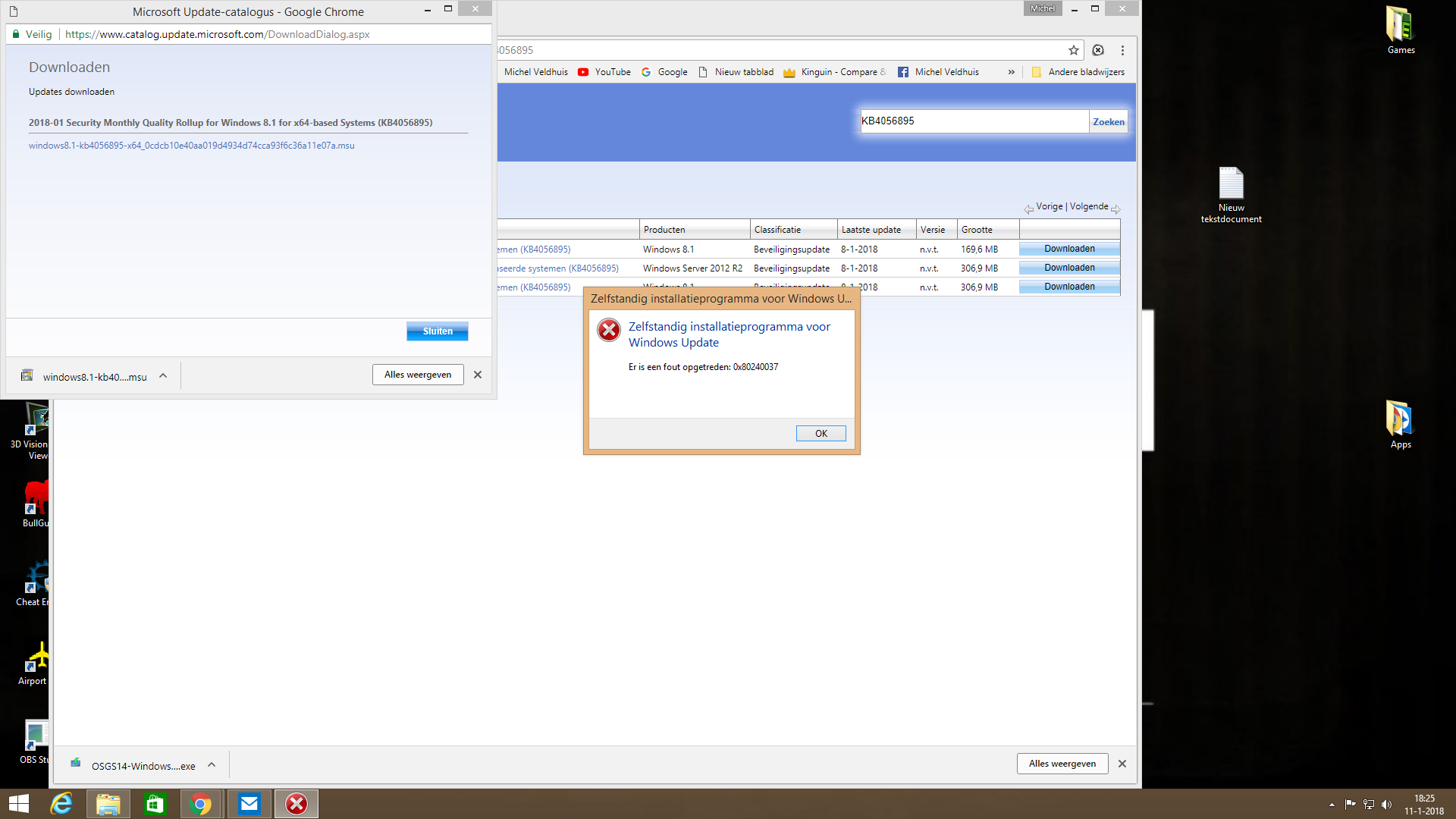Click the Zoeken search button
Viewport: 1456px width, 819px height.
[1108, 121]
